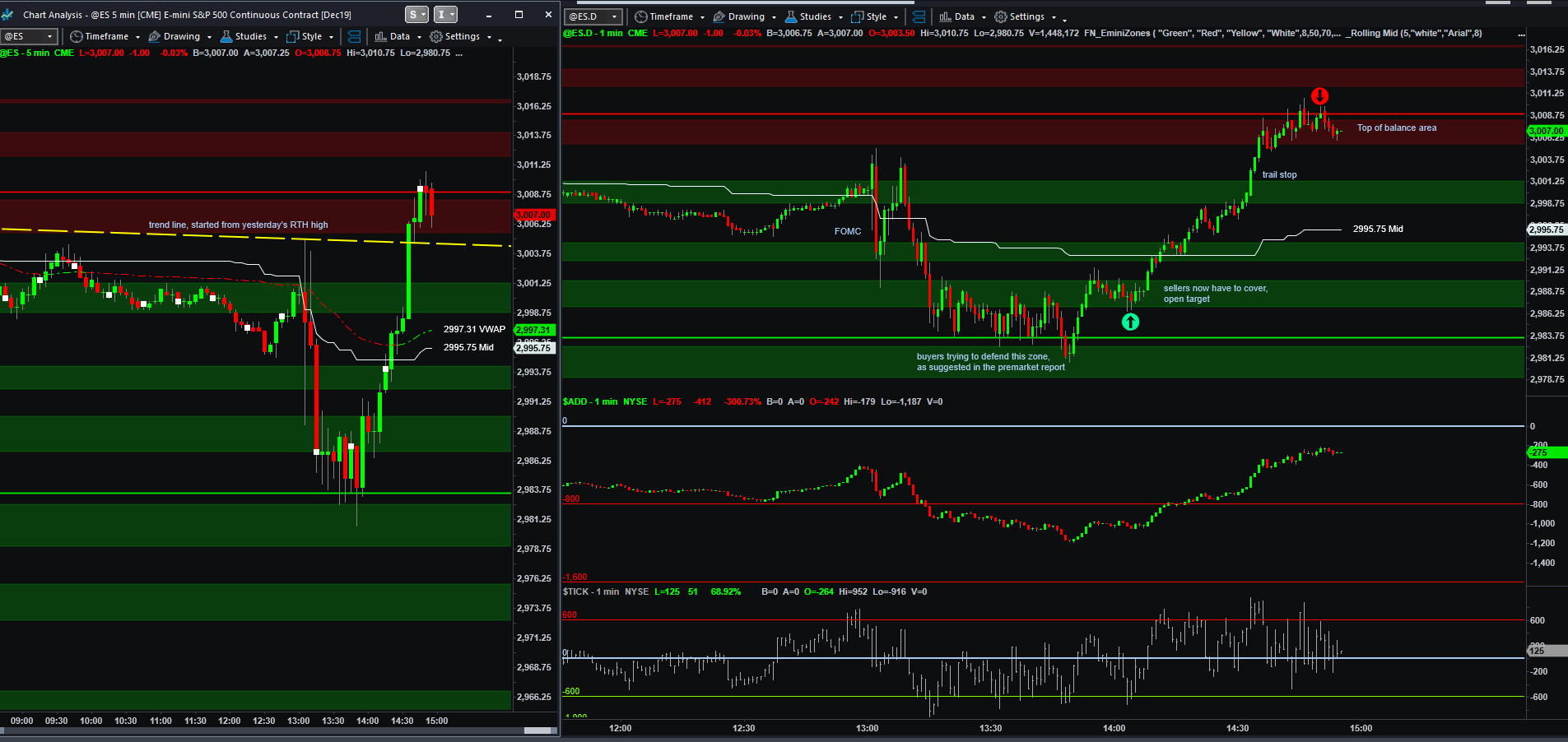This screenshot has width=1568, height=742.
Task: Expand Drawing dropdown arrow in @ES.D window
Action: coord(774,17)
